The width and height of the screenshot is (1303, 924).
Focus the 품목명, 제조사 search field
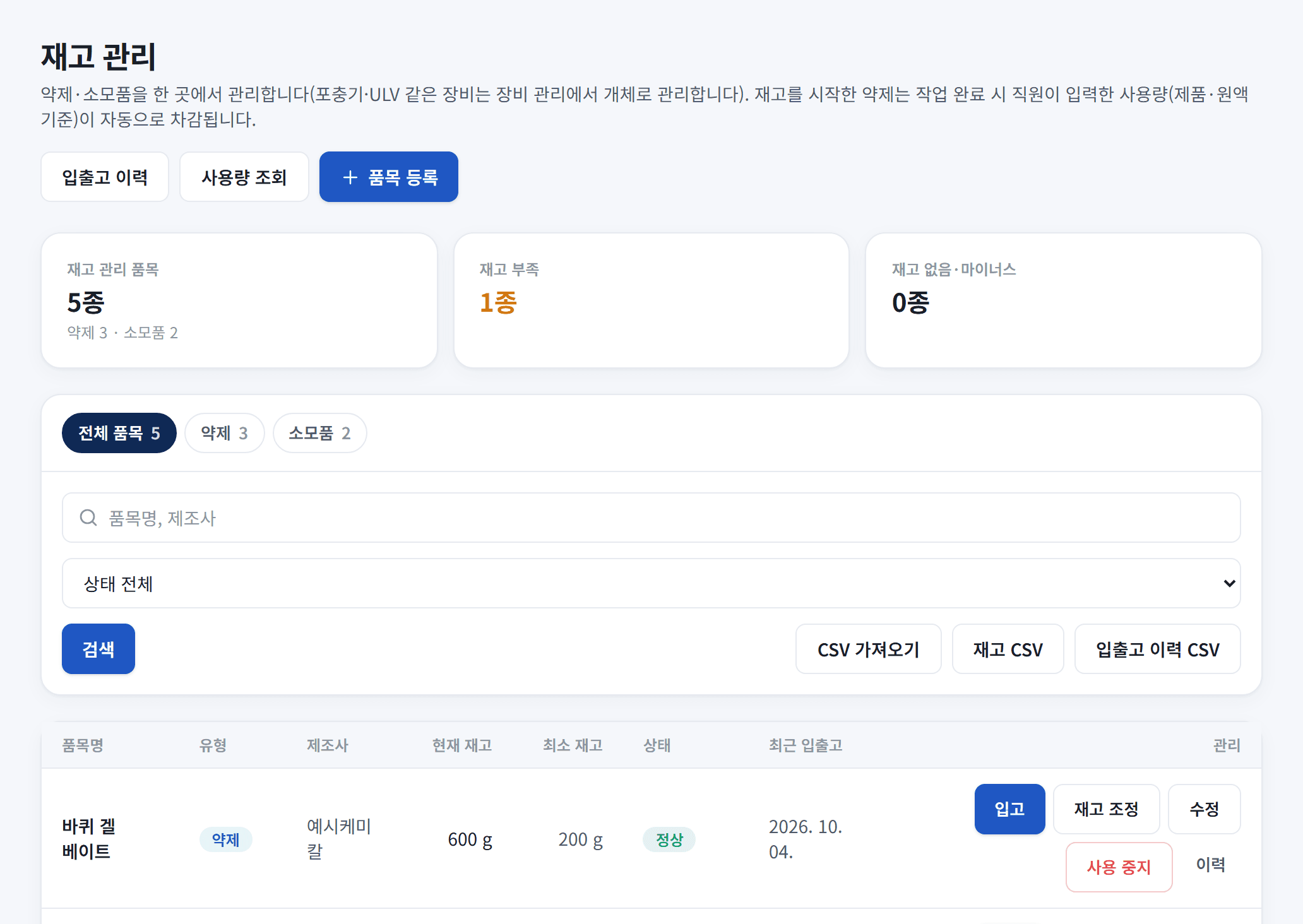(651, 518)
